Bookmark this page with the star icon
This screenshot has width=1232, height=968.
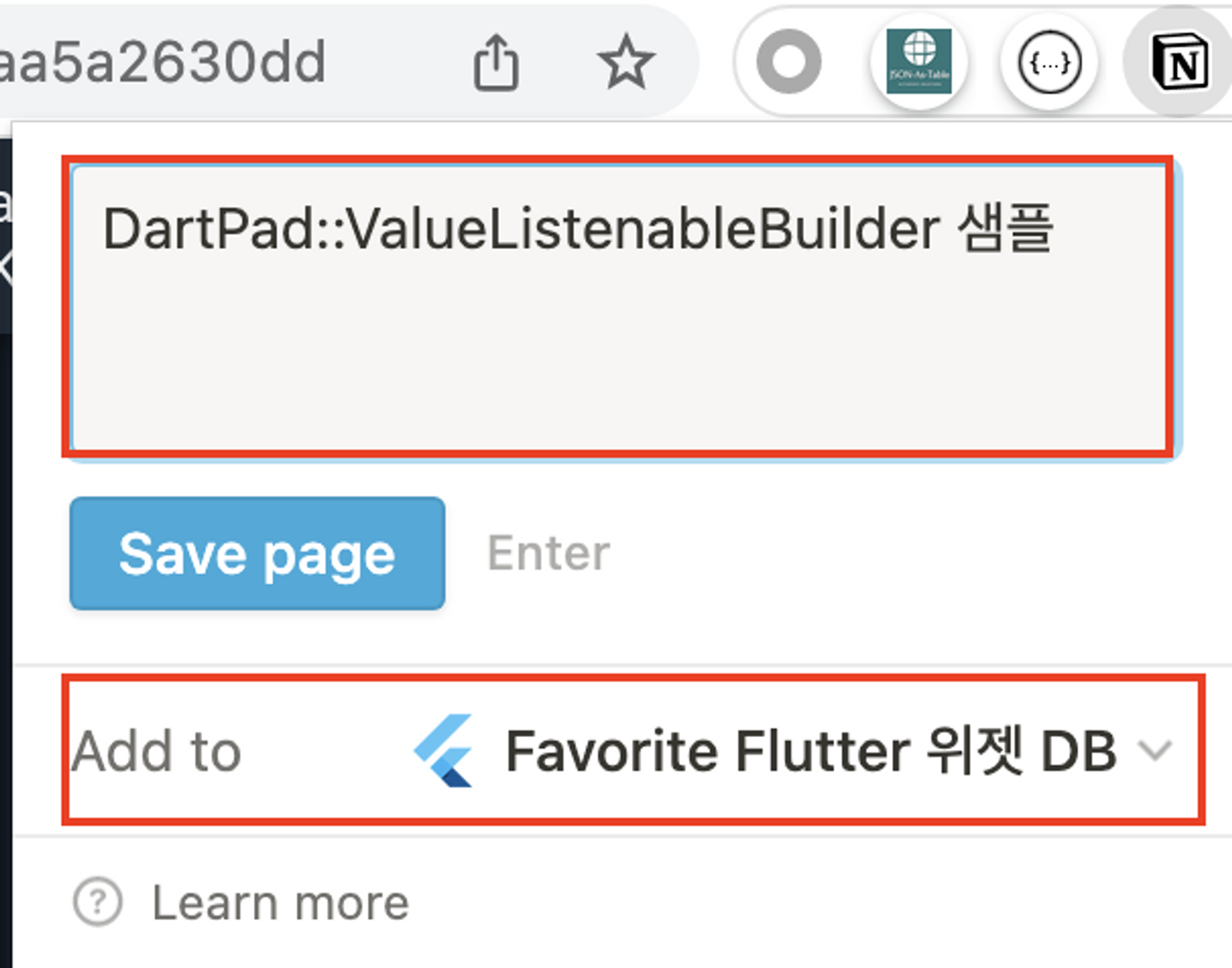click(626, 62)
